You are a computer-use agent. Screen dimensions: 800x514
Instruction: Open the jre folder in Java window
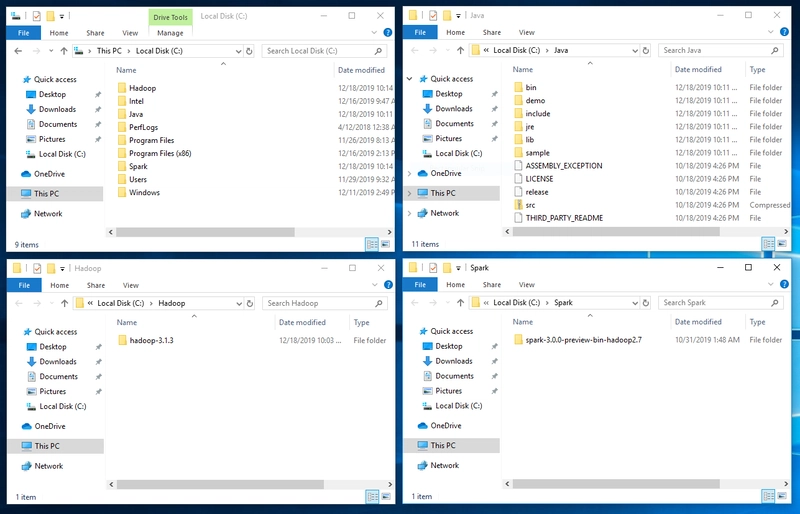[x=530, y=127]
